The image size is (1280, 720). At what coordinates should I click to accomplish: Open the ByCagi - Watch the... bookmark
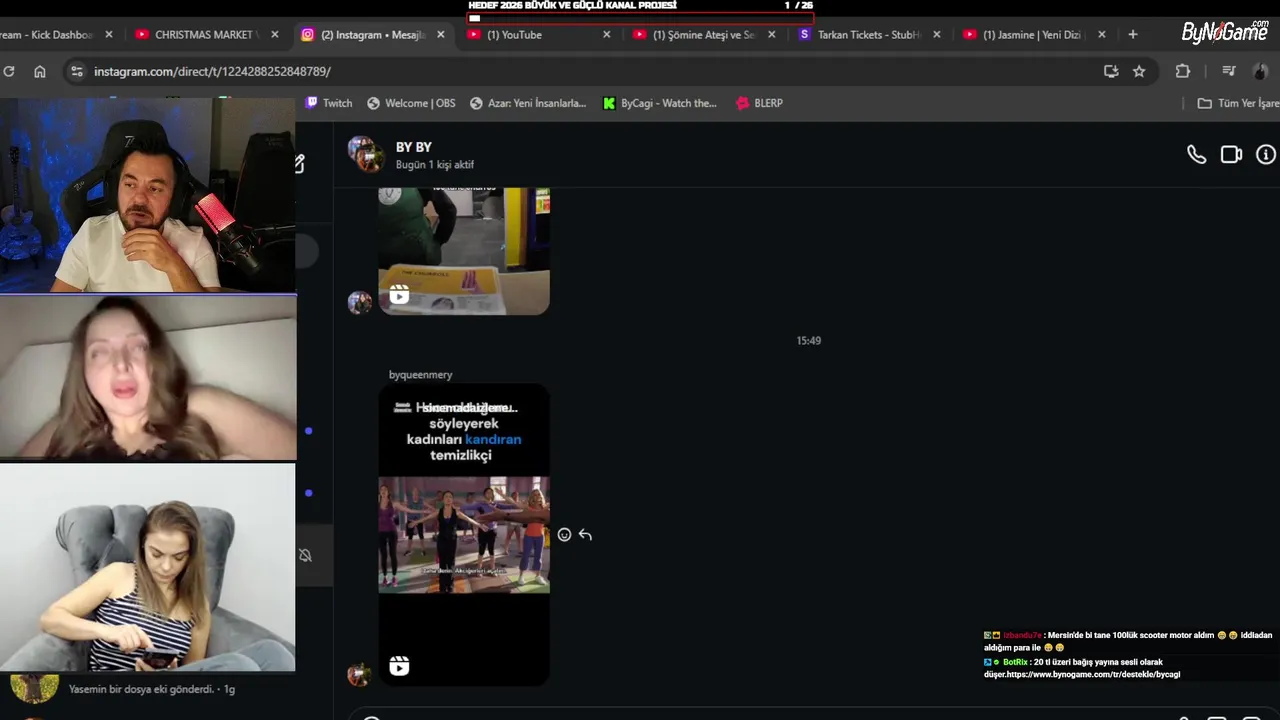[x=660, y=103]
